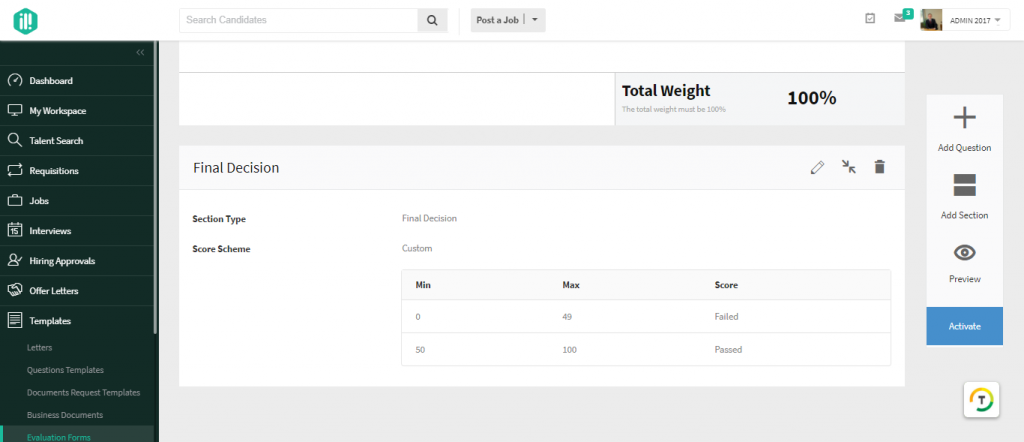Viewport: 1024px width, 442px height.
Task: Open Business Documents submenu
Action: point(65,415)
